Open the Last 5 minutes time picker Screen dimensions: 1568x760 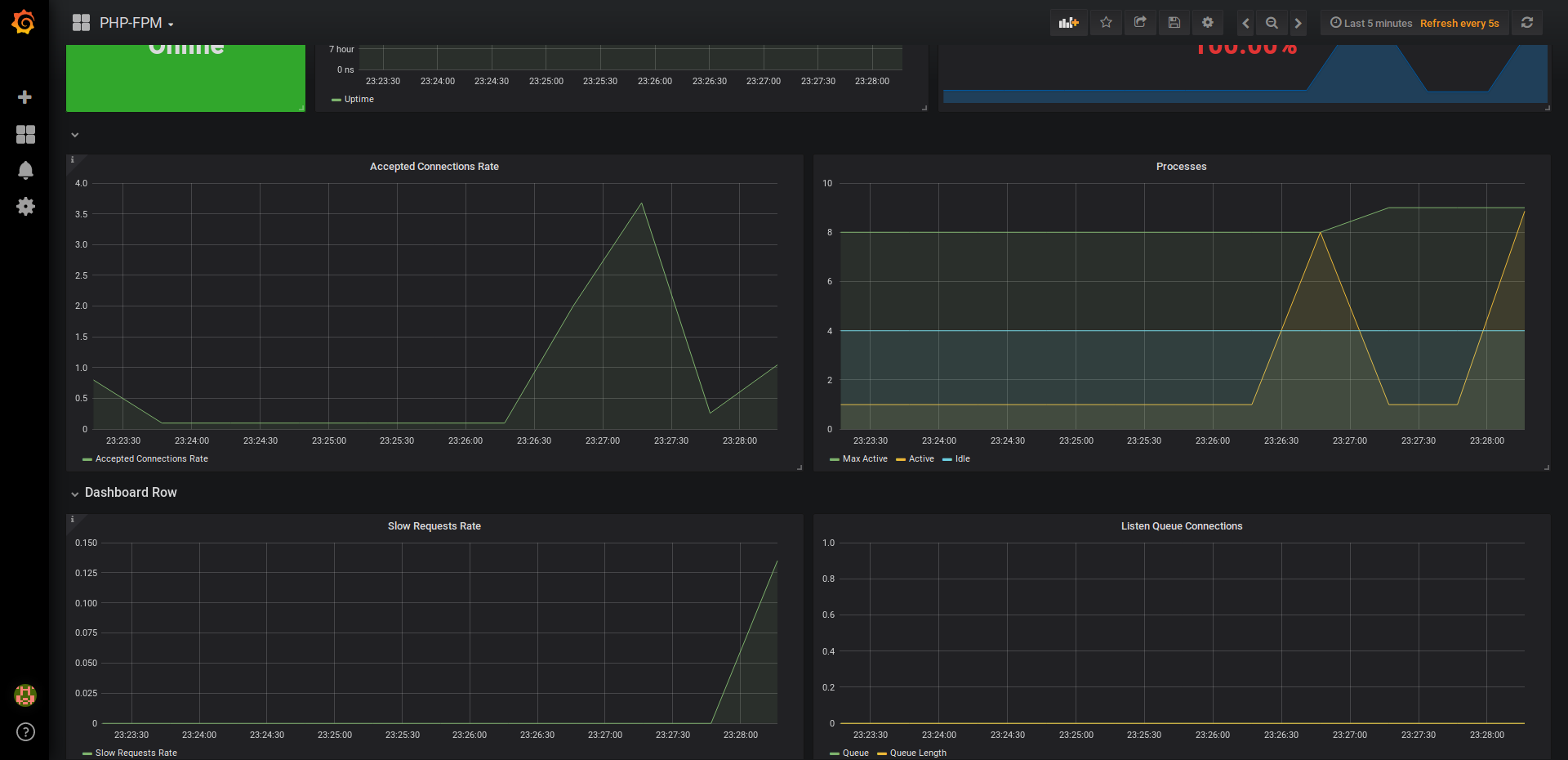coord(1371,24)
